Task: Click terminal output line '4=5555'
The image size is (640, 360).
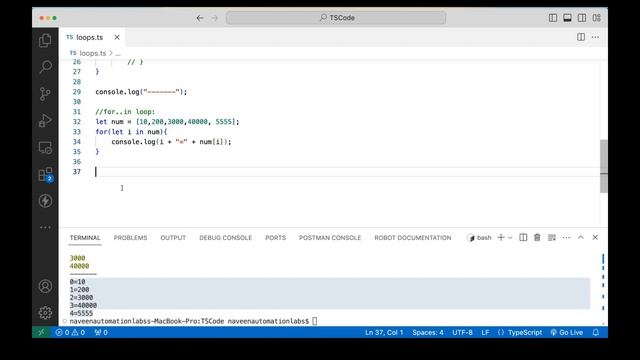Action: tap(81, 313)
